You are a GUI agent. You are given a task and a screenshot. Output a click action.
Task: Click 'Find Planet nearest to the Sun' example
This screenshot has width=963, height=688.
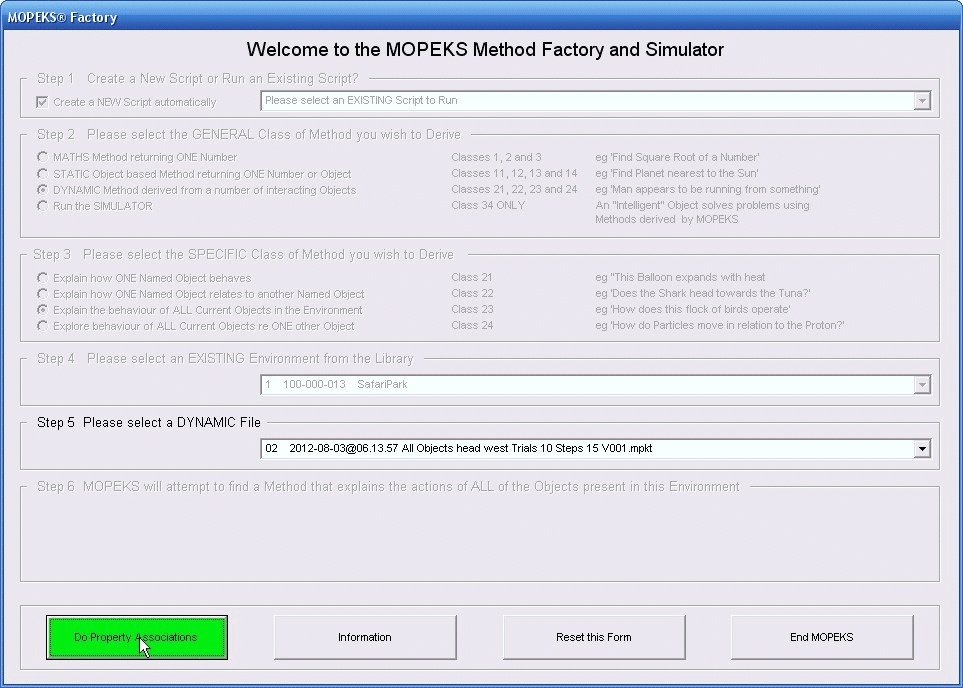pyautogui.click(x=676, y=173)
